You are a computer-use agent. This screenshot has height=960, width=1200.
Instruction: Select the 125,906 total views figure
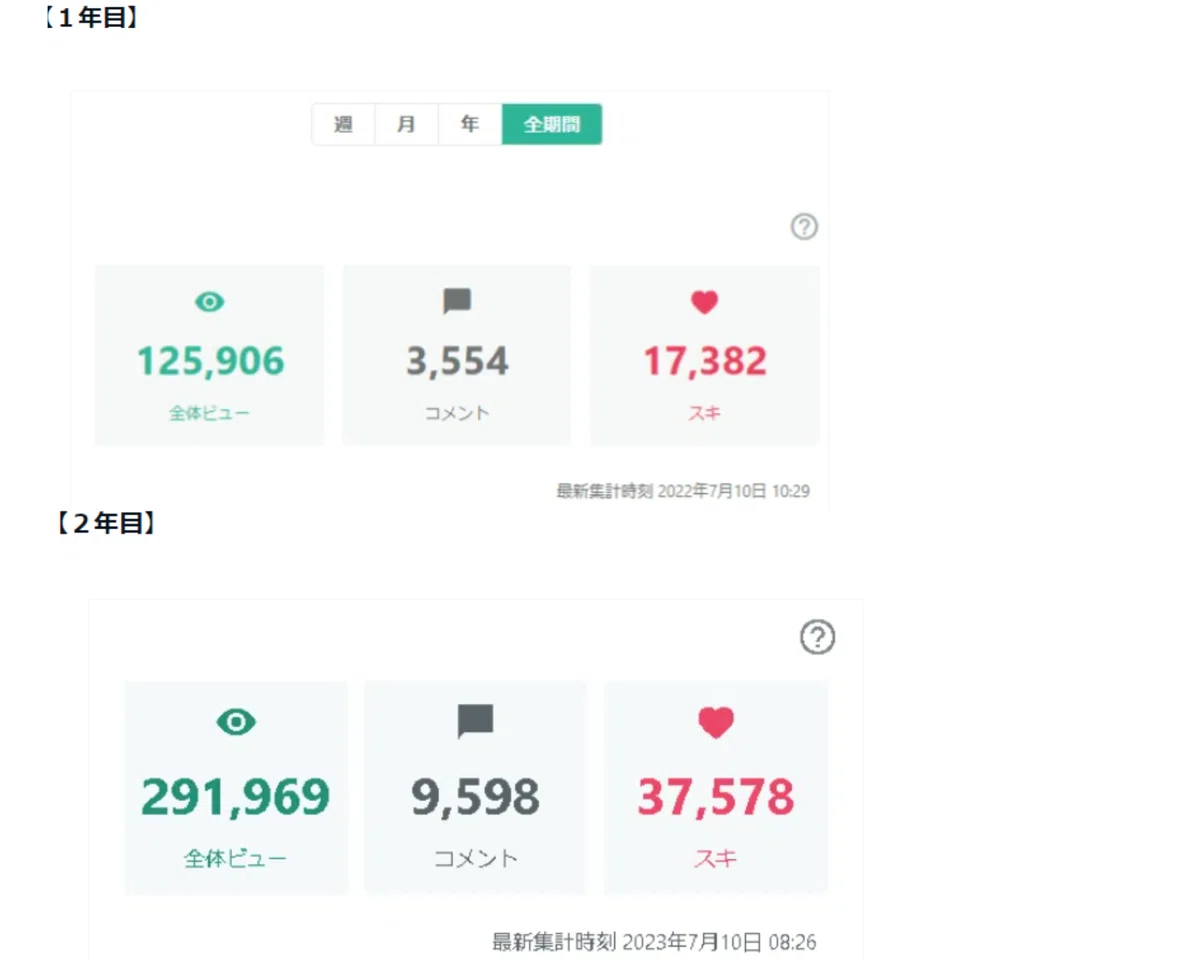point(210,361)
